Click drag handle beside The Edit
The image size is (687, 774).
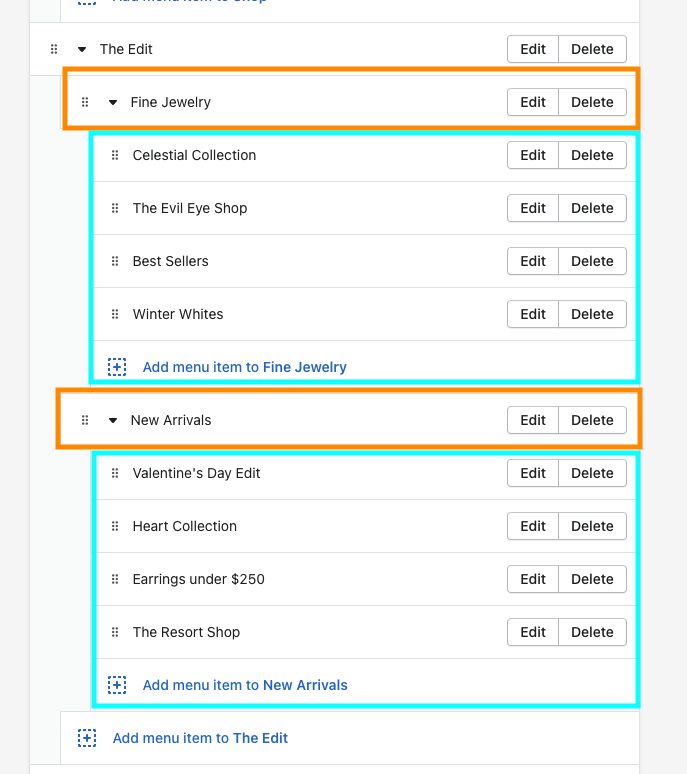click(x=54, y=49)
